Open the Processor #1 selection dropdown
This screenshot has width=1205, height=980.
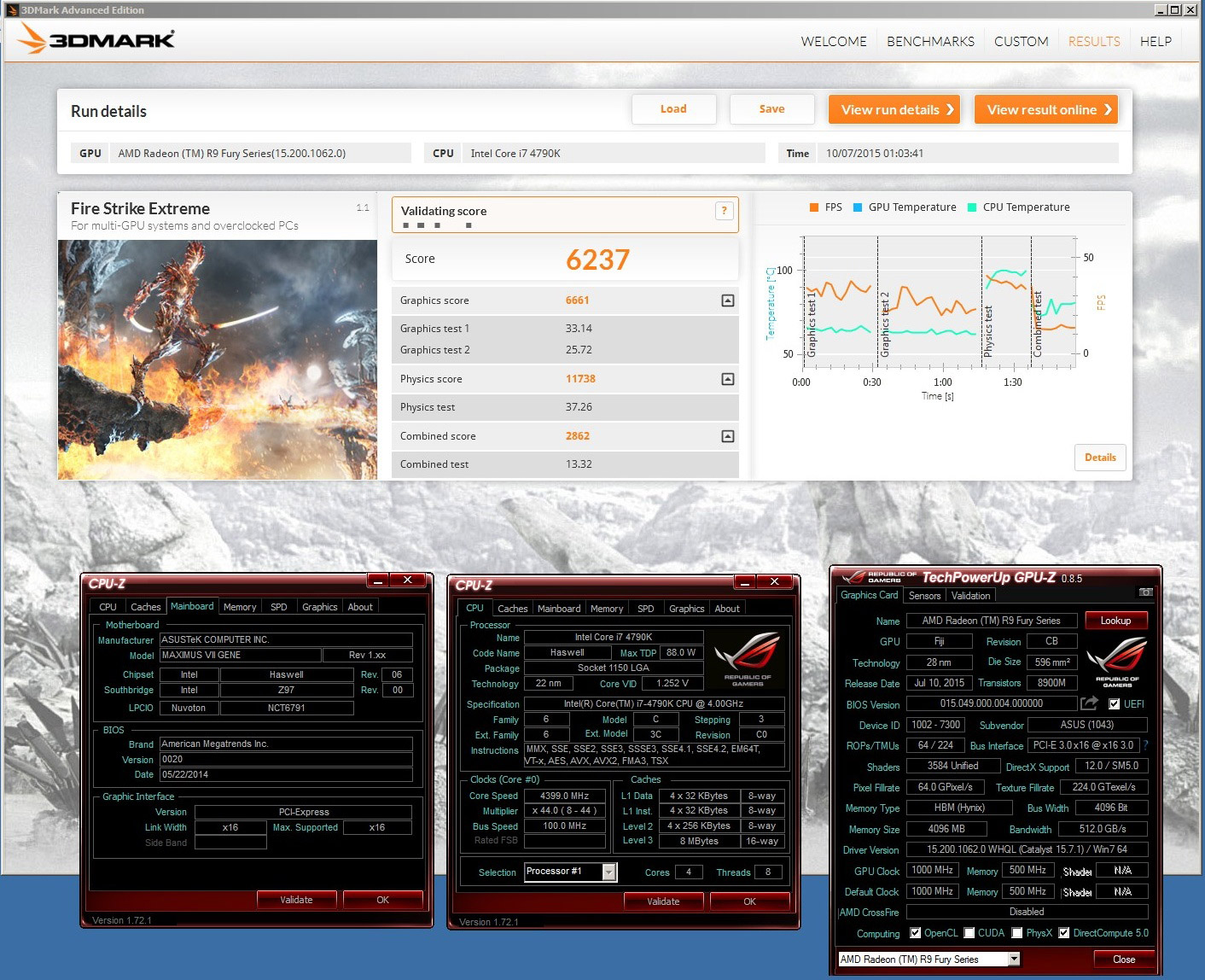click(608, 872)
